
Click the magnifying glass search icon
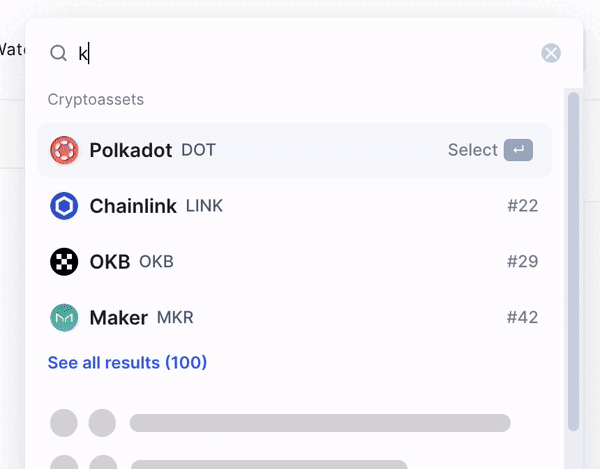pos(58,53)
